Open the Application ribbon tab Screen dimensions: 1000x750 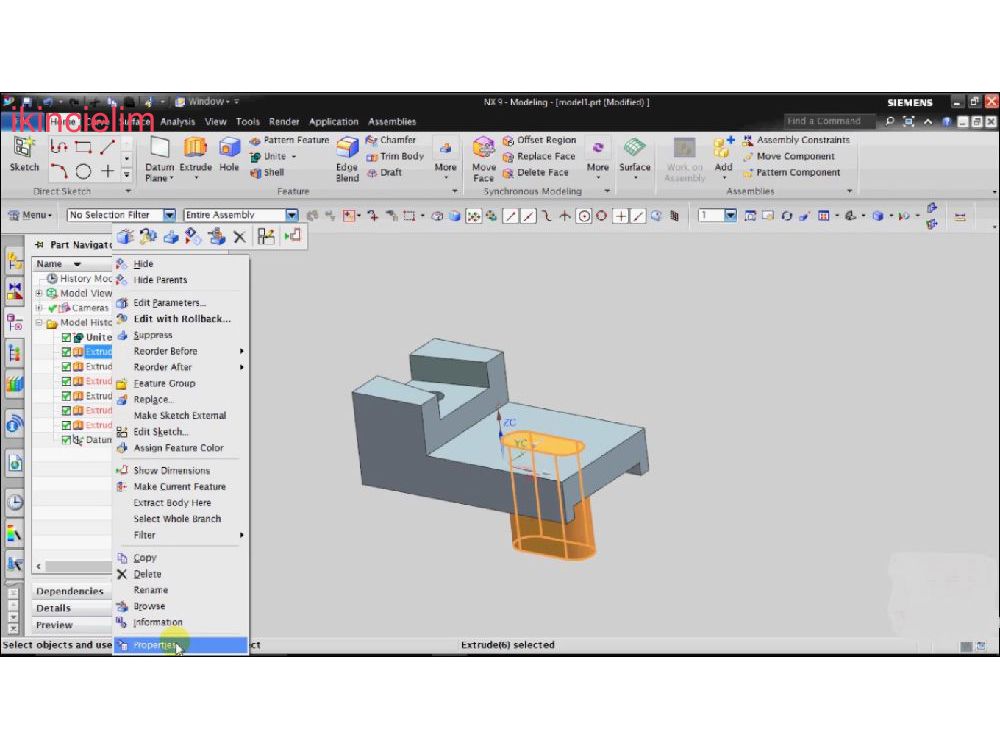(x=334, y=122)
